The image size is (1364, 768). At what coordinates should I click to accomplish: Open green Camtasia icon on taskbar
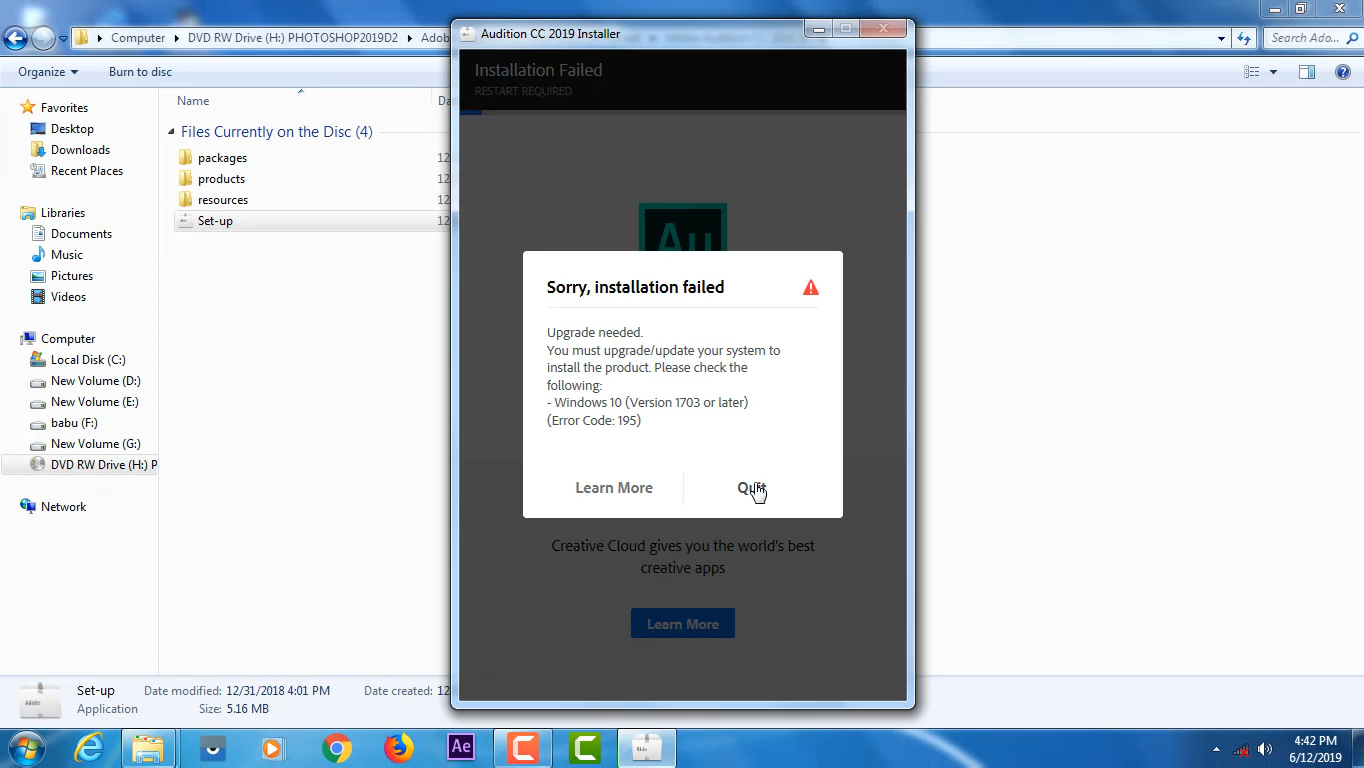585,748
